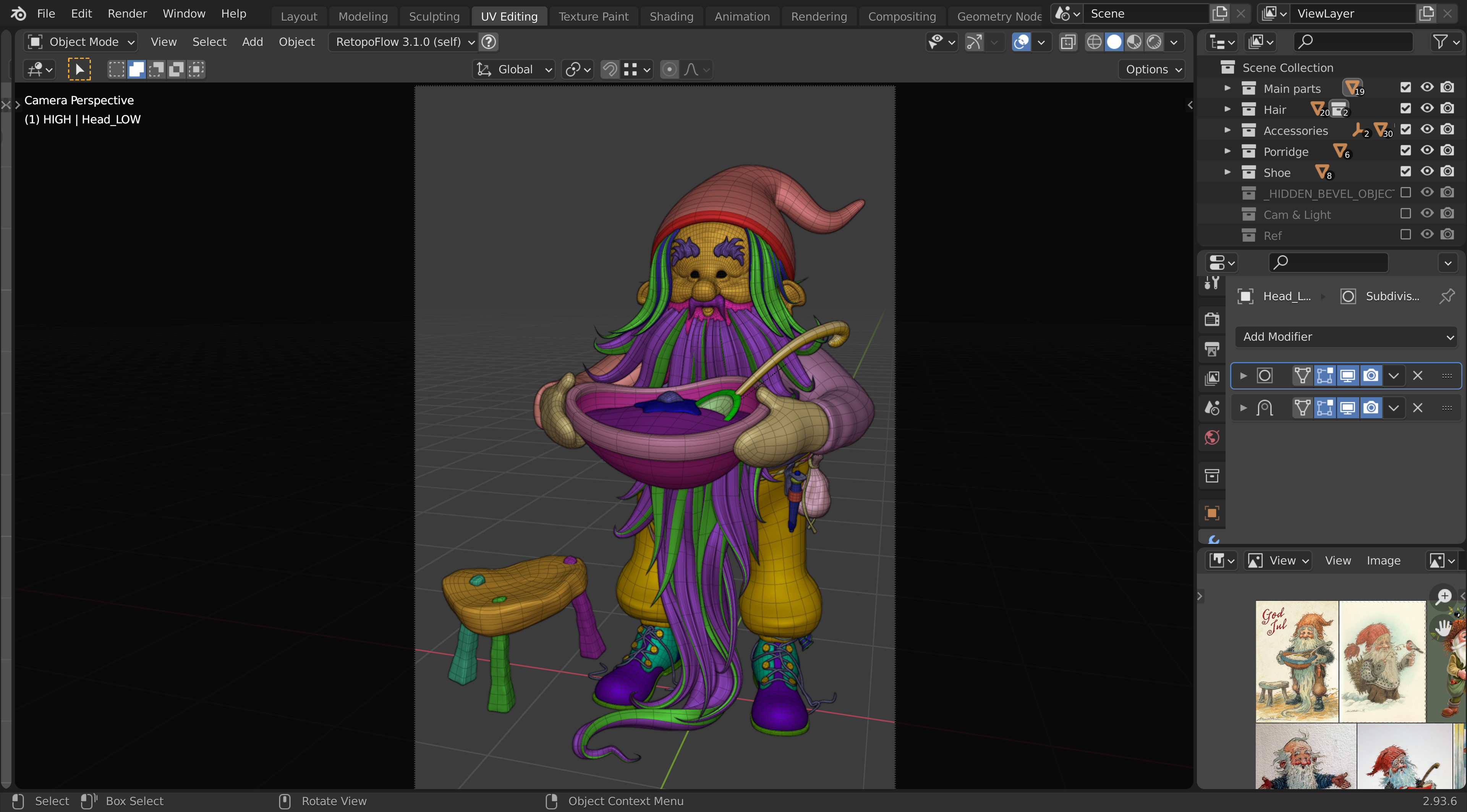Expand the Main parts collection
Viewport: 1467px width, 812px height.
click(1227, 88)
